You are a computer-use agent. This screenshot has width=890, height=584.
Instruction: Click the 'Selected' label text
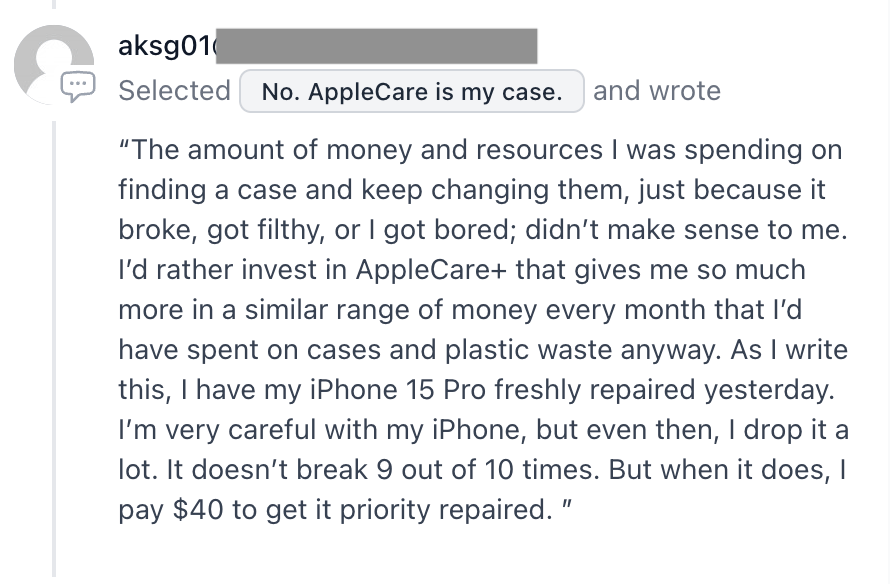point(174,91)
